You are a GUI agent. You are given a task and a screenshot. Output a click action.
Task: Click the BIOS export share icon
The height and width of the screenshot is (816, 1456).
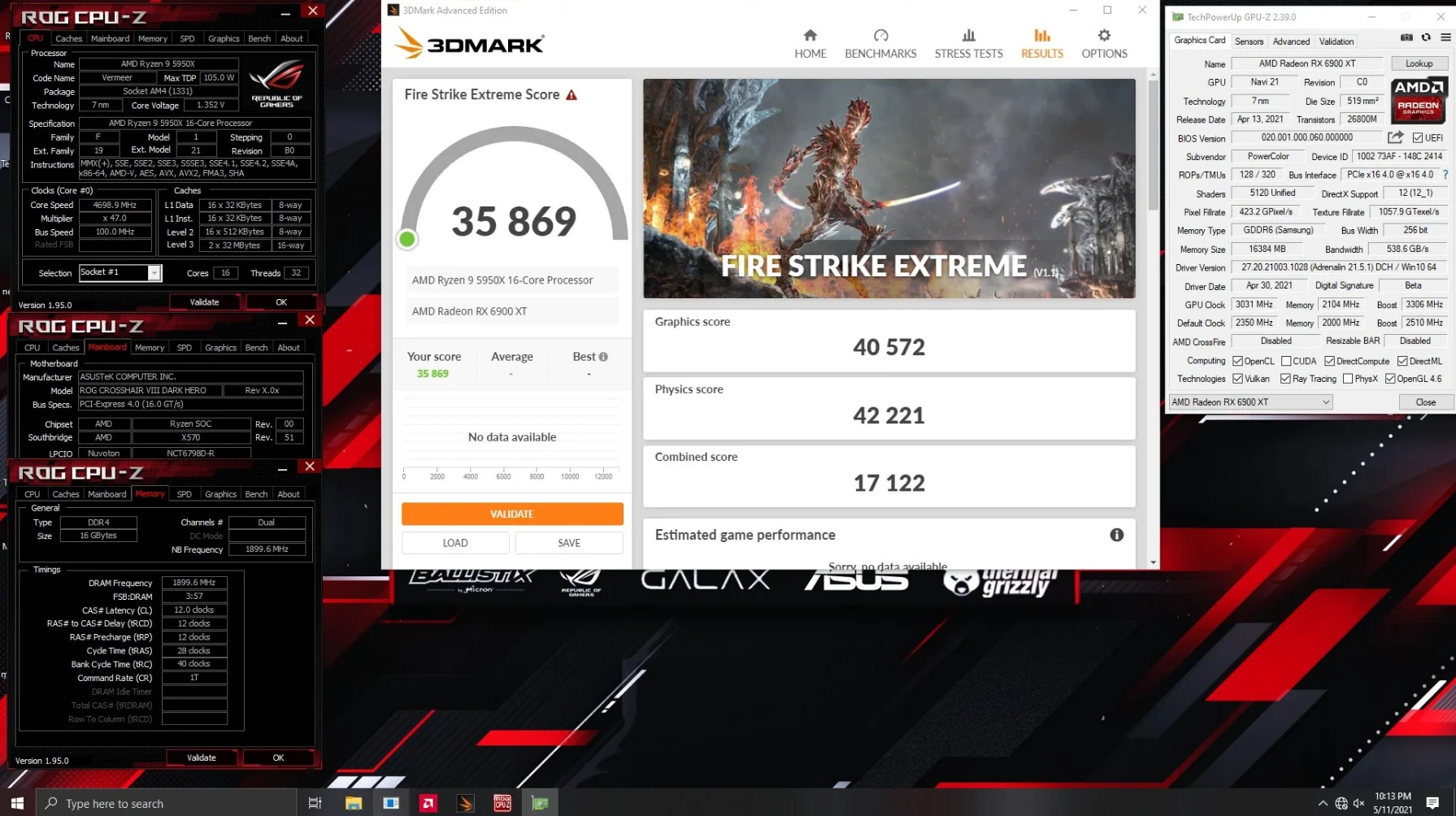click(x=1395, y=137)
